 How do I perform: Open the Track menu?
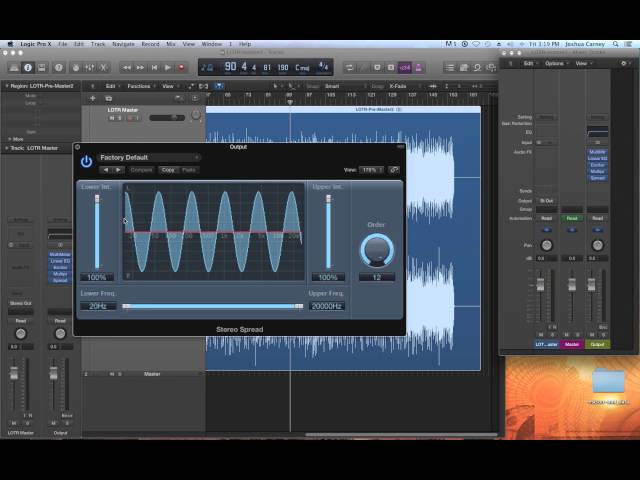point(98,44)
